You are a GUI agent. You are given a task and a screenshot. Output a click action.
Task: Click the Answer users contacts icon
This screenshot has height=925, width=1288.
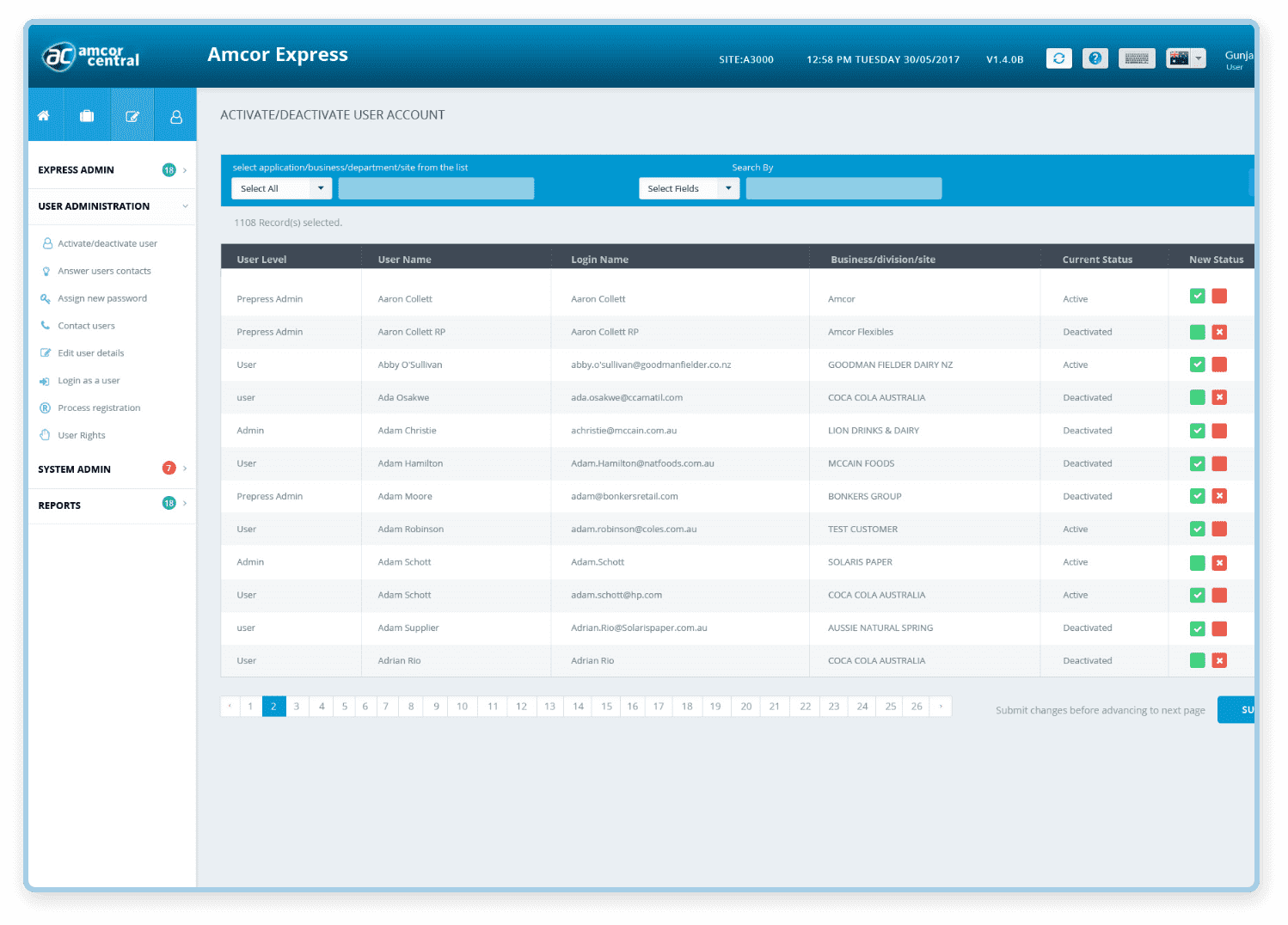point(46,271)
